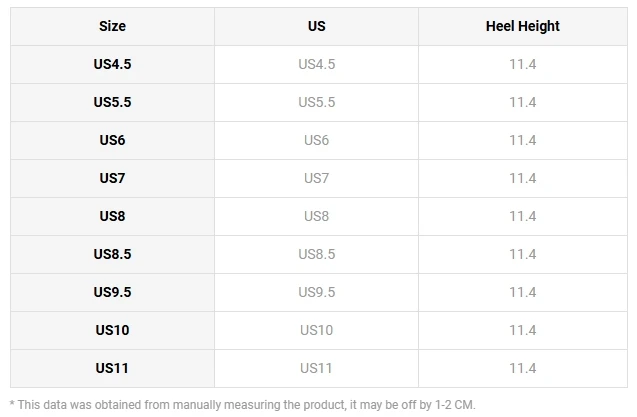Click the heel height value for US4.5 row

(522, 64)
